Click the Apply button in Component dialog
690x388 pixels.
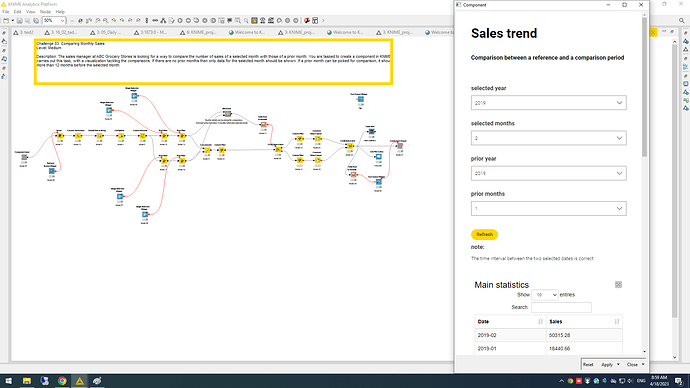pos(607,365)
